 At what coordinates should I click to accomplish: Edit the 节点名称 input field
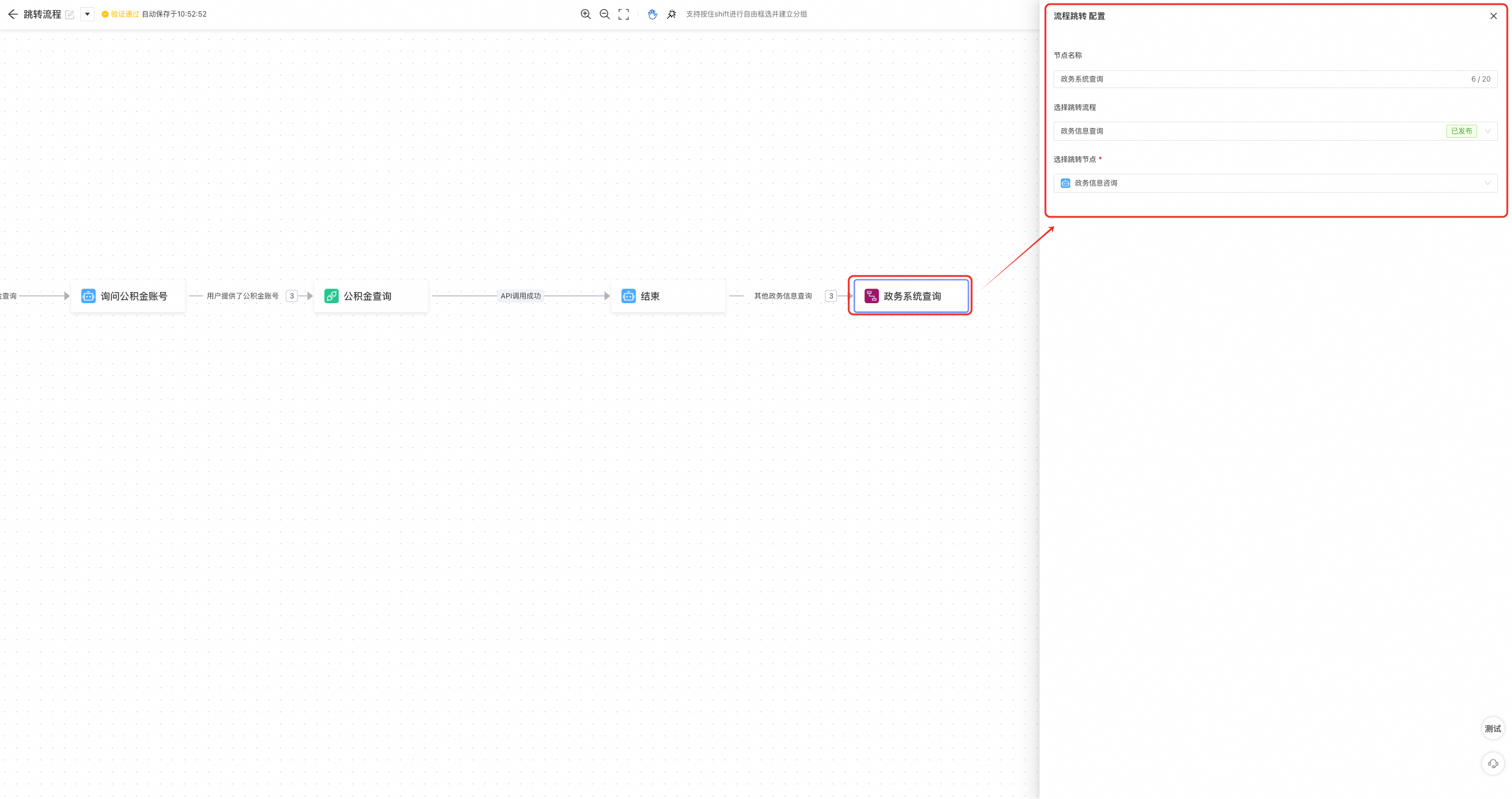pos(1275,79)
